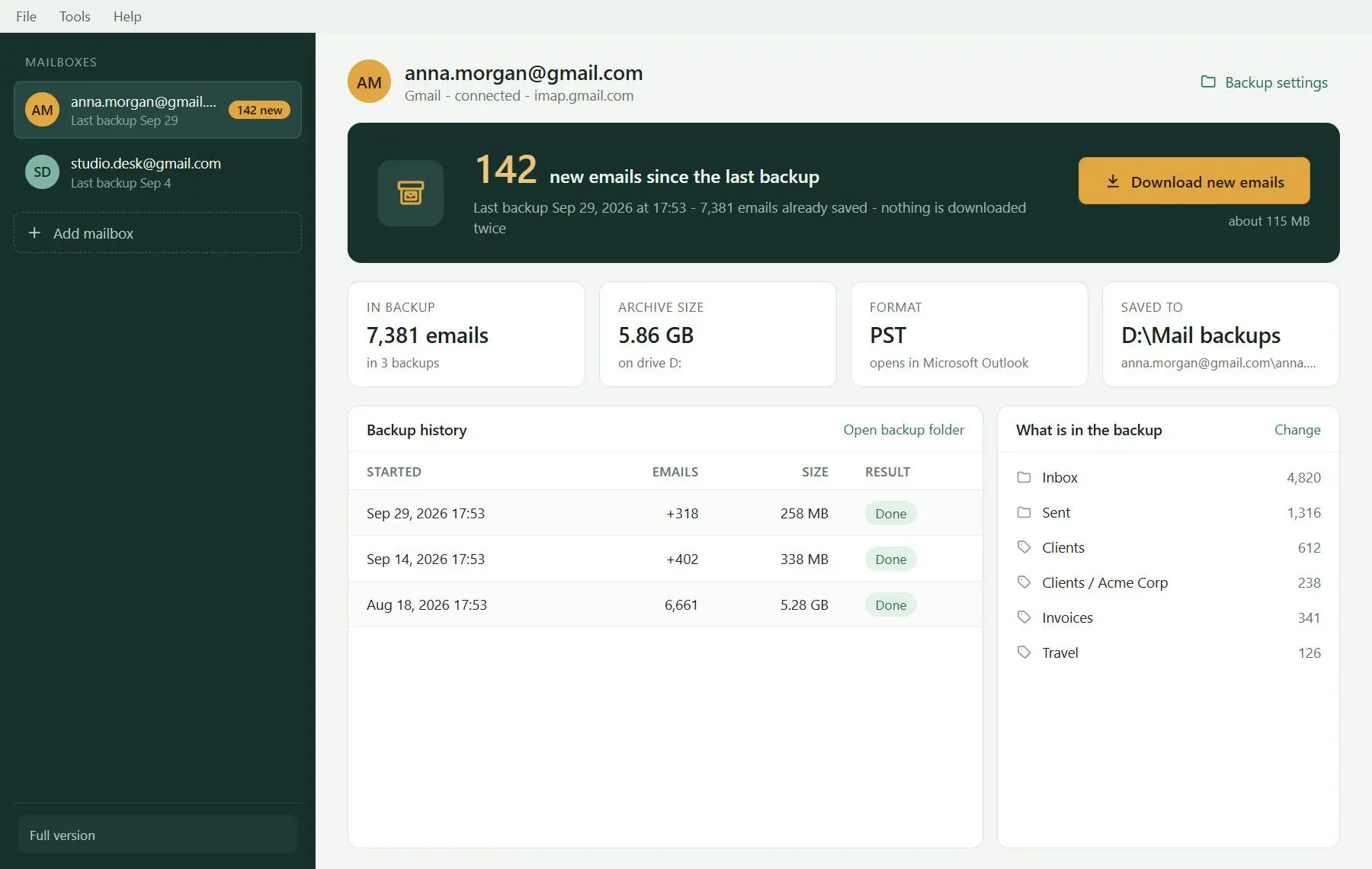Open the Help menu
The image size is (1372, 869).
point(127,16)
